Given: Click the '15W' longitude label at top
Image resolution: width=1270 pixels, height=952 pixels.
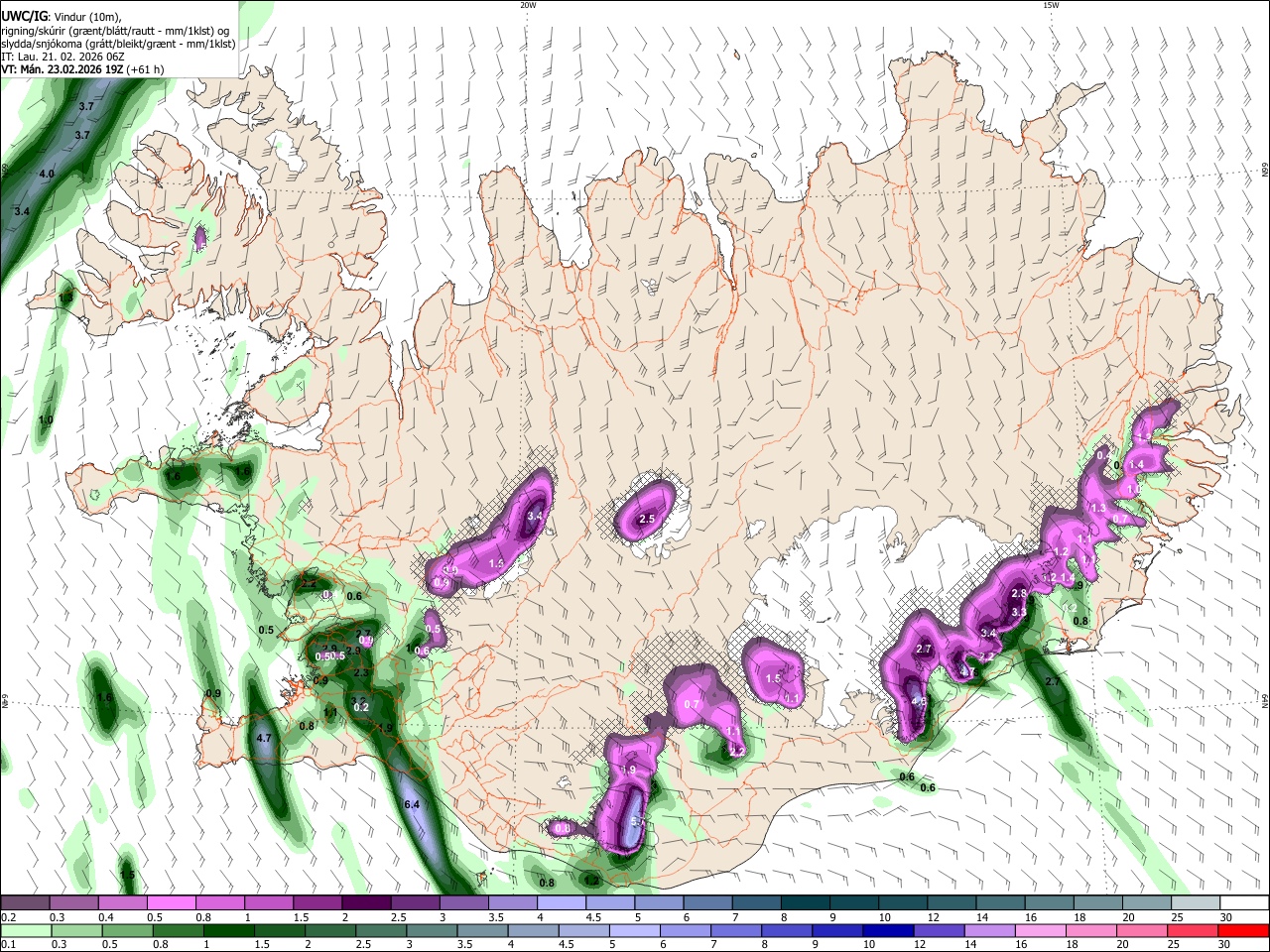Looking at the screenshot, I should click(1050, 5).
